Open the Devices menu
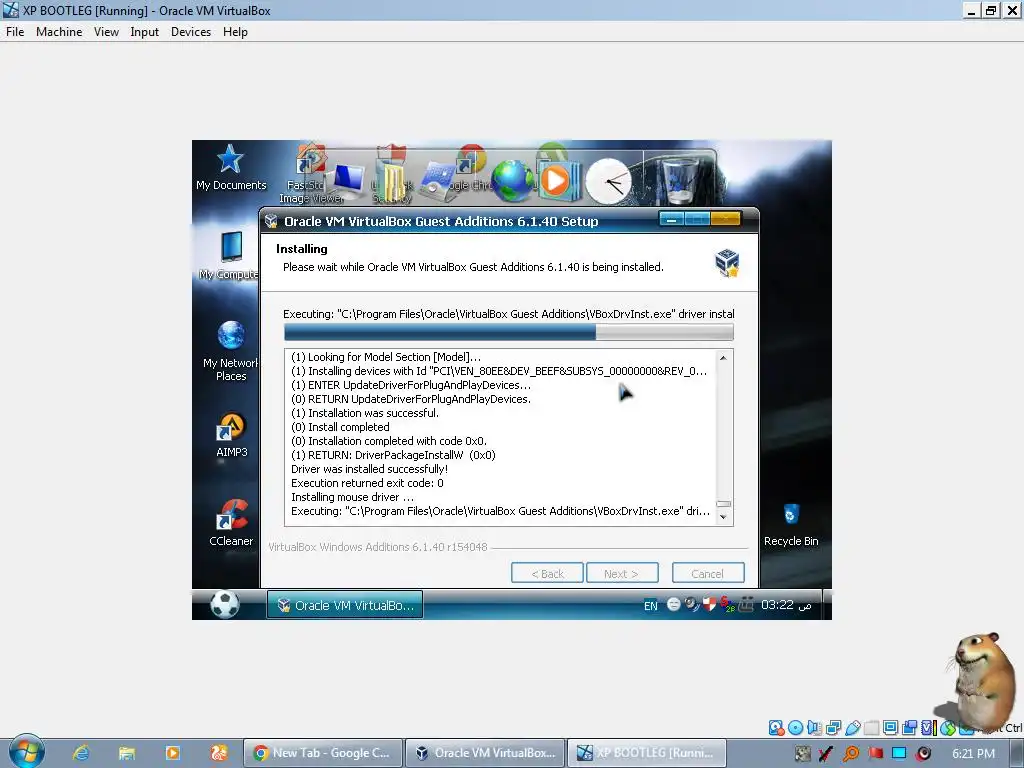This screenshot has width=1024, height=768. pyautogui.click(x=191, y=31)
